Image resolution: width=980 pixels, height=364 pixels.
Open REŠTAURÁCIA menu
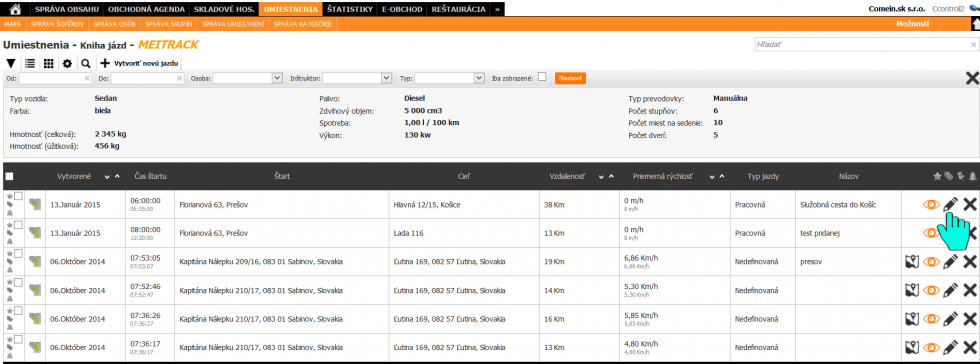[458, 9]
